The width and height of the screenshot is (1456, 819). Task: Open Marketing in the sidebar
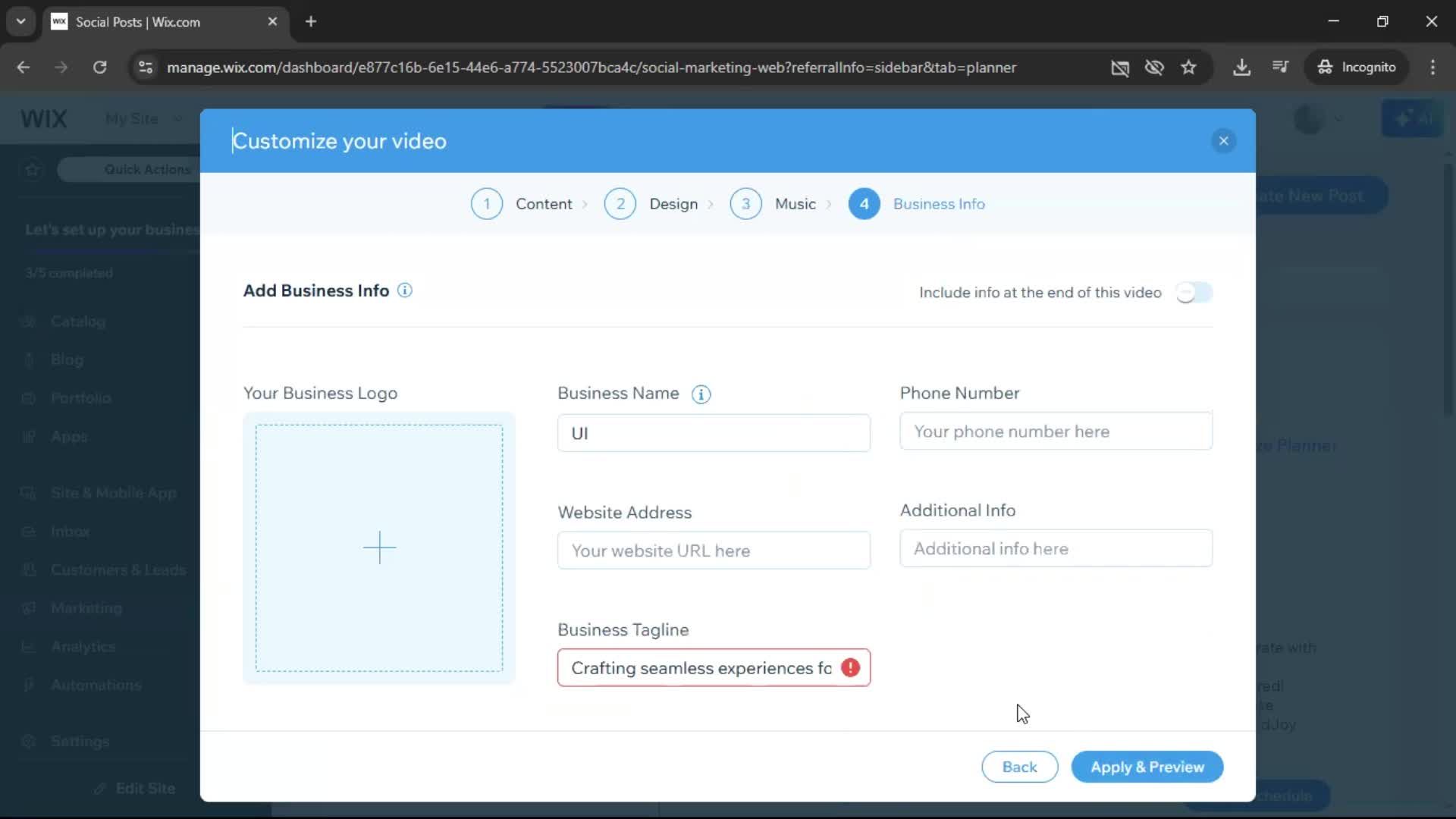(86, 608)
